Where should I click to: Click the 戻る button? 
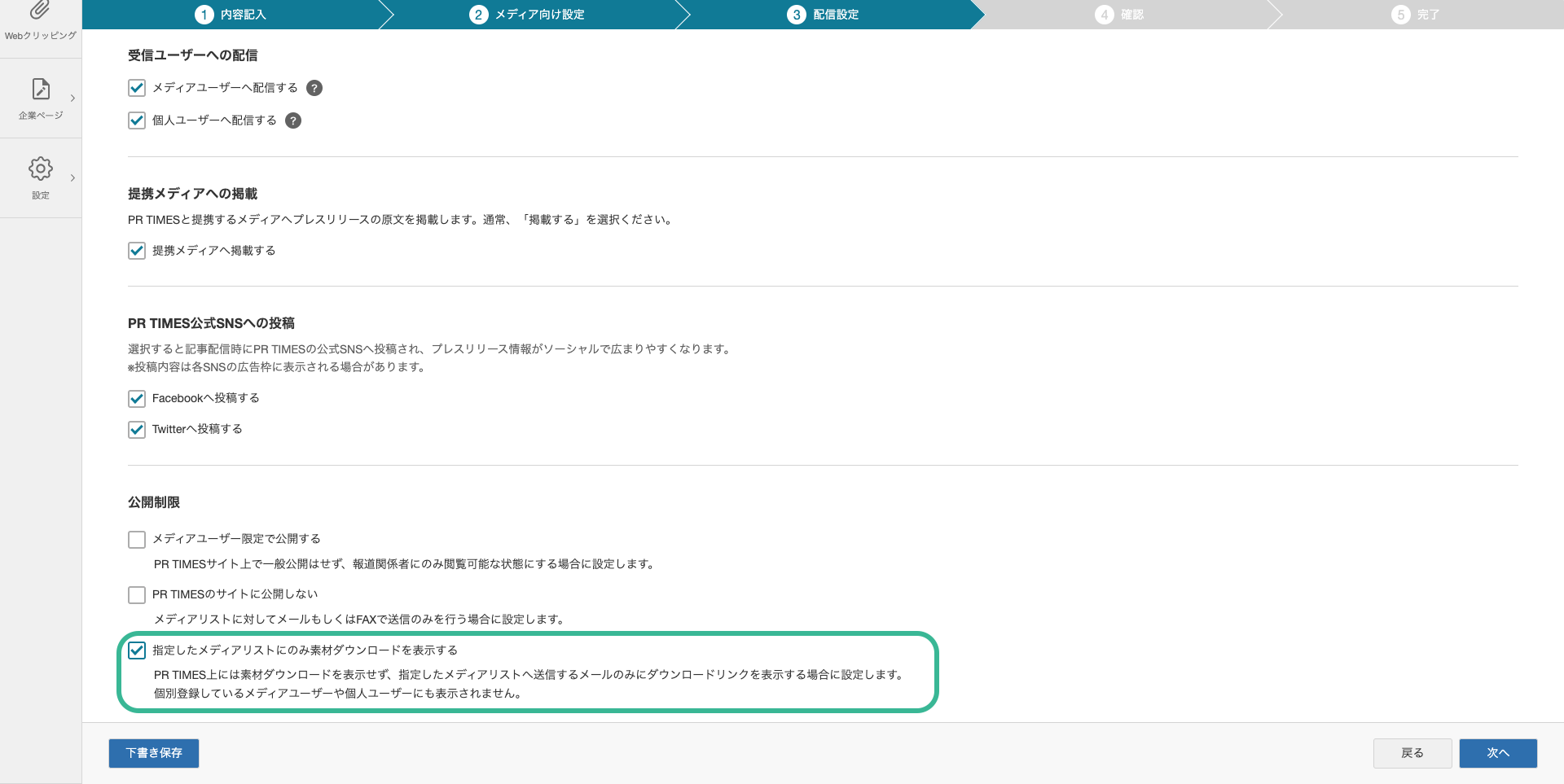(x=1412, y=753)
